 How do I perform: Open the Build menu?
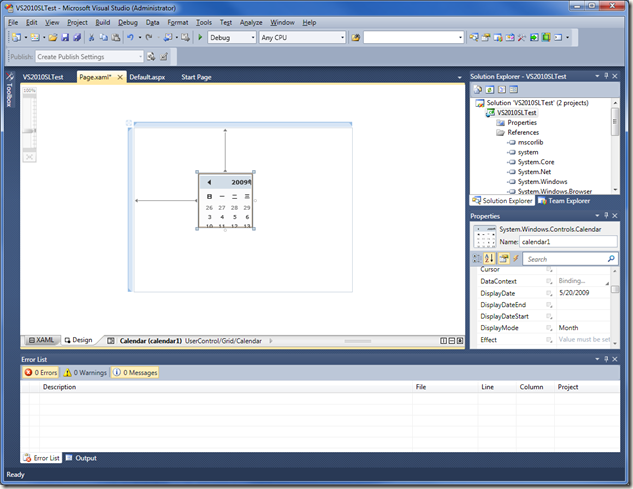[103, 23]
